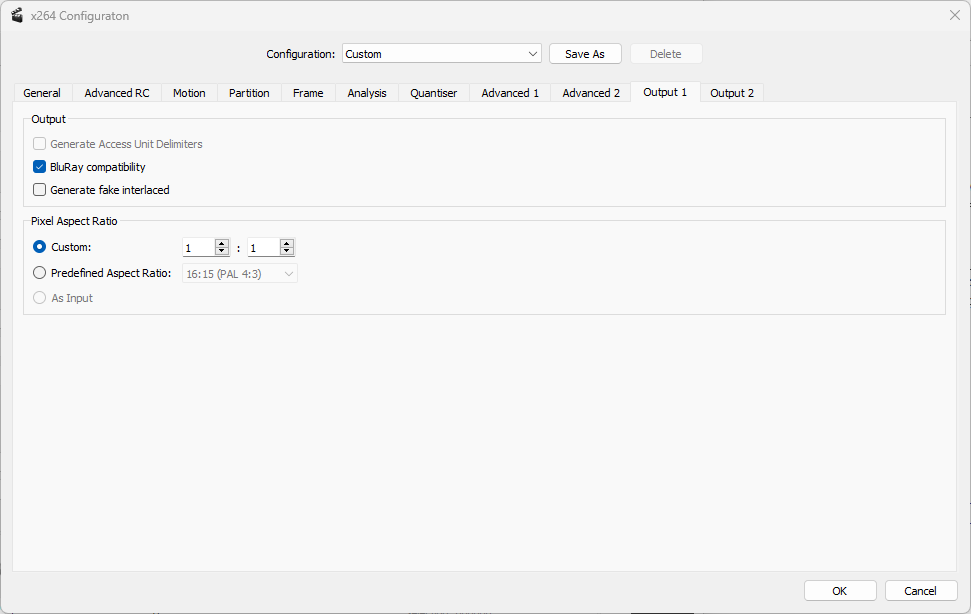The width and height of the screenshot is (971, 614).
Task: Select the Analysis tab
Action: [367, 93]
